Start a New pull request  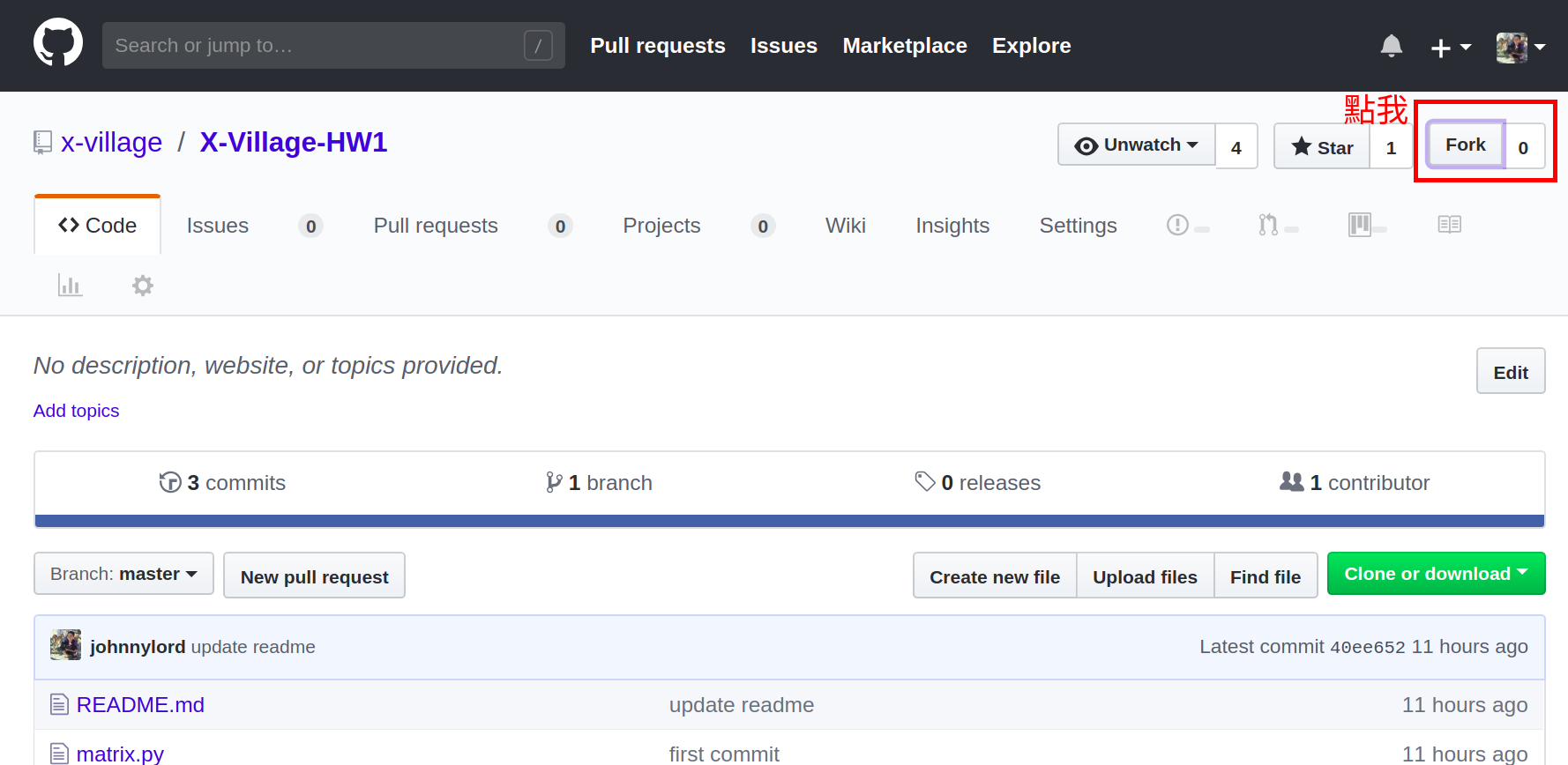[x=314, y=576]
